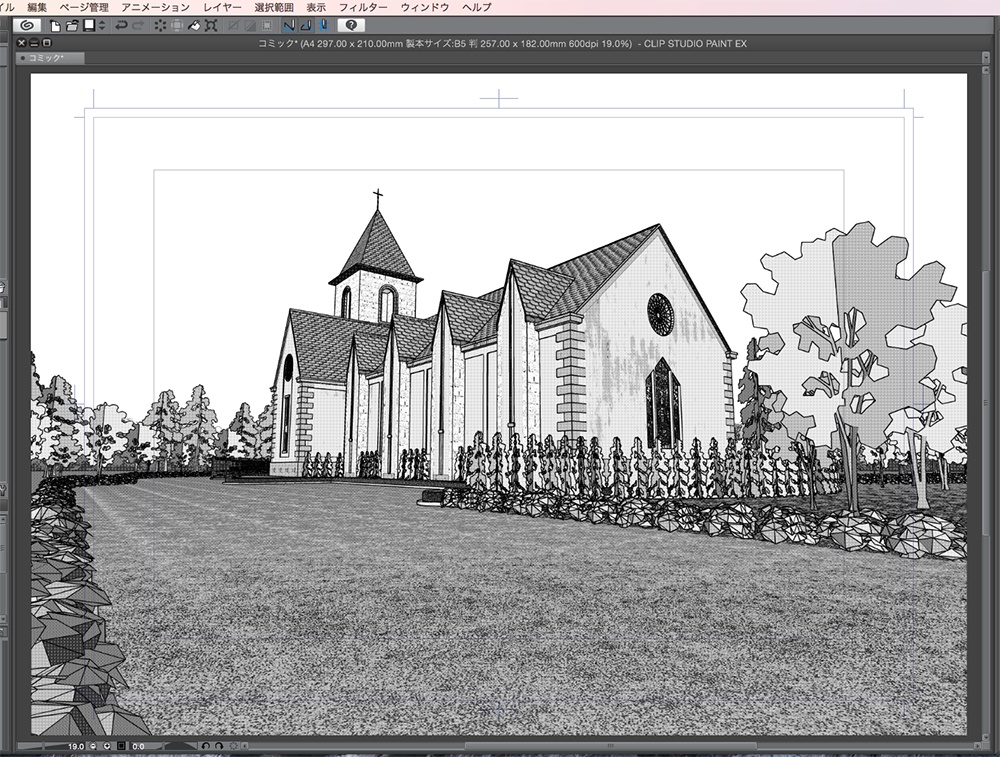Image resolution: width=1000 pixels, height=757 pixels.
Task: Open the アニメーション menu
Action: [155, 7]
